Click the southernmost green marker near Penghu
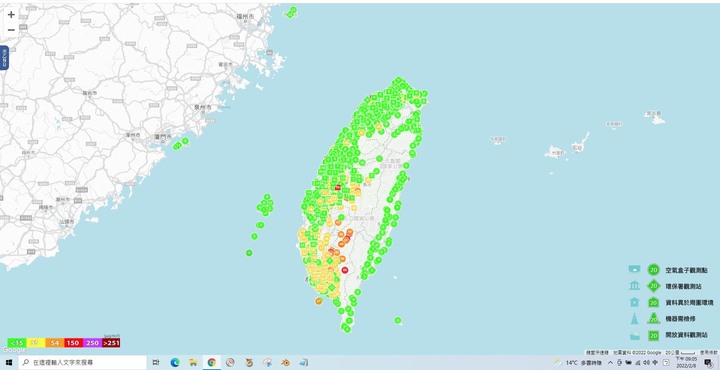 tap(249, 252)
